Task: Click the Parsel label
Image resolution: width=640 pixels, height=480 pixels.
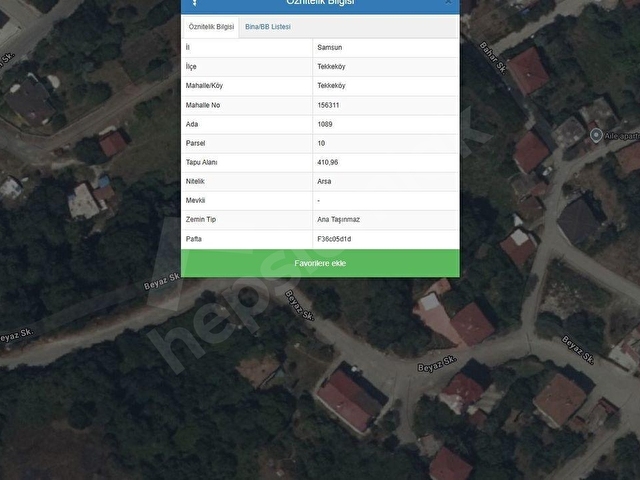Action: (195, 143)
